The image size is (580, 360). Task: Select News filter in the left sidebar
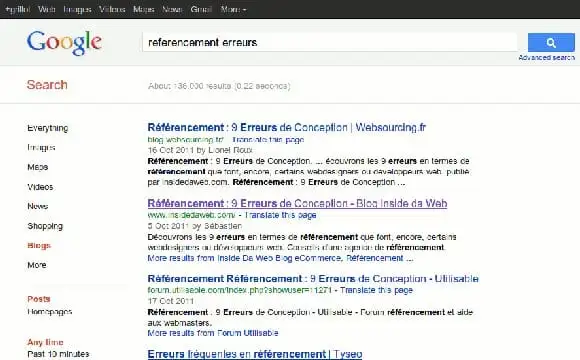pyautogui.click(x=38, y=206)
